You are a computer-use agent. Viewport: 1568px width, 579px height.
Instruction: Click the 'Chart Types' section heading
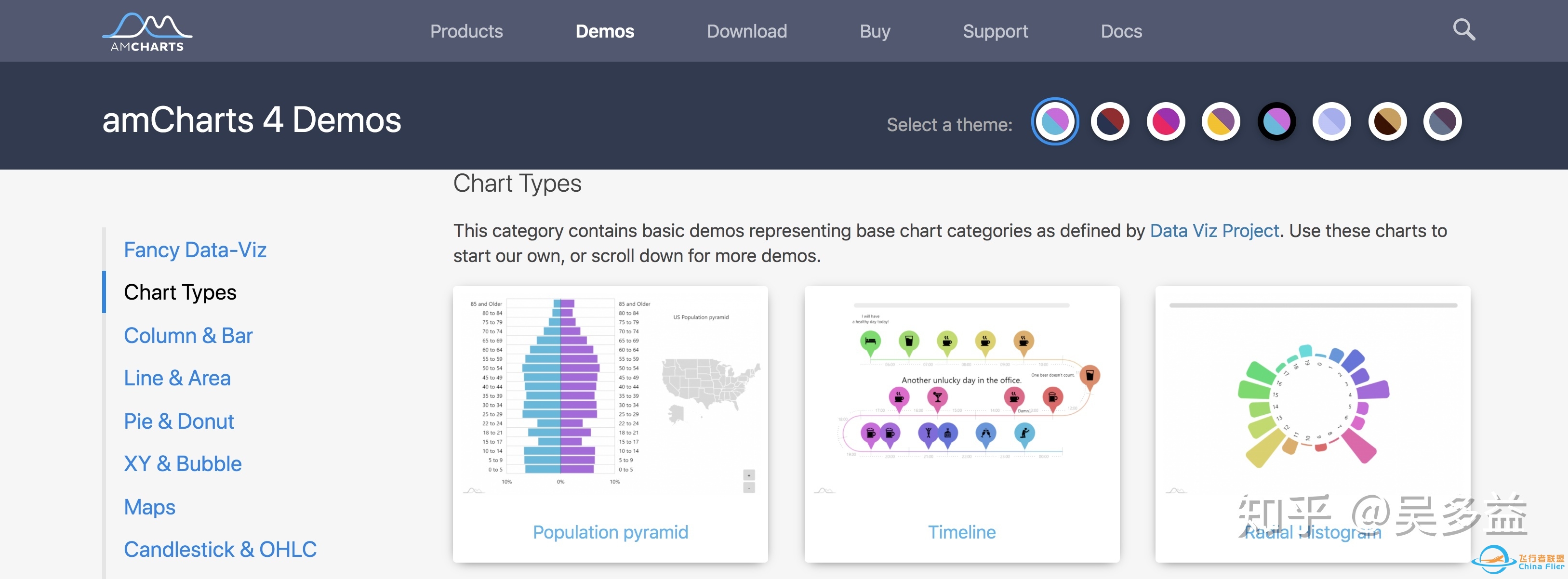click(517, 184)
